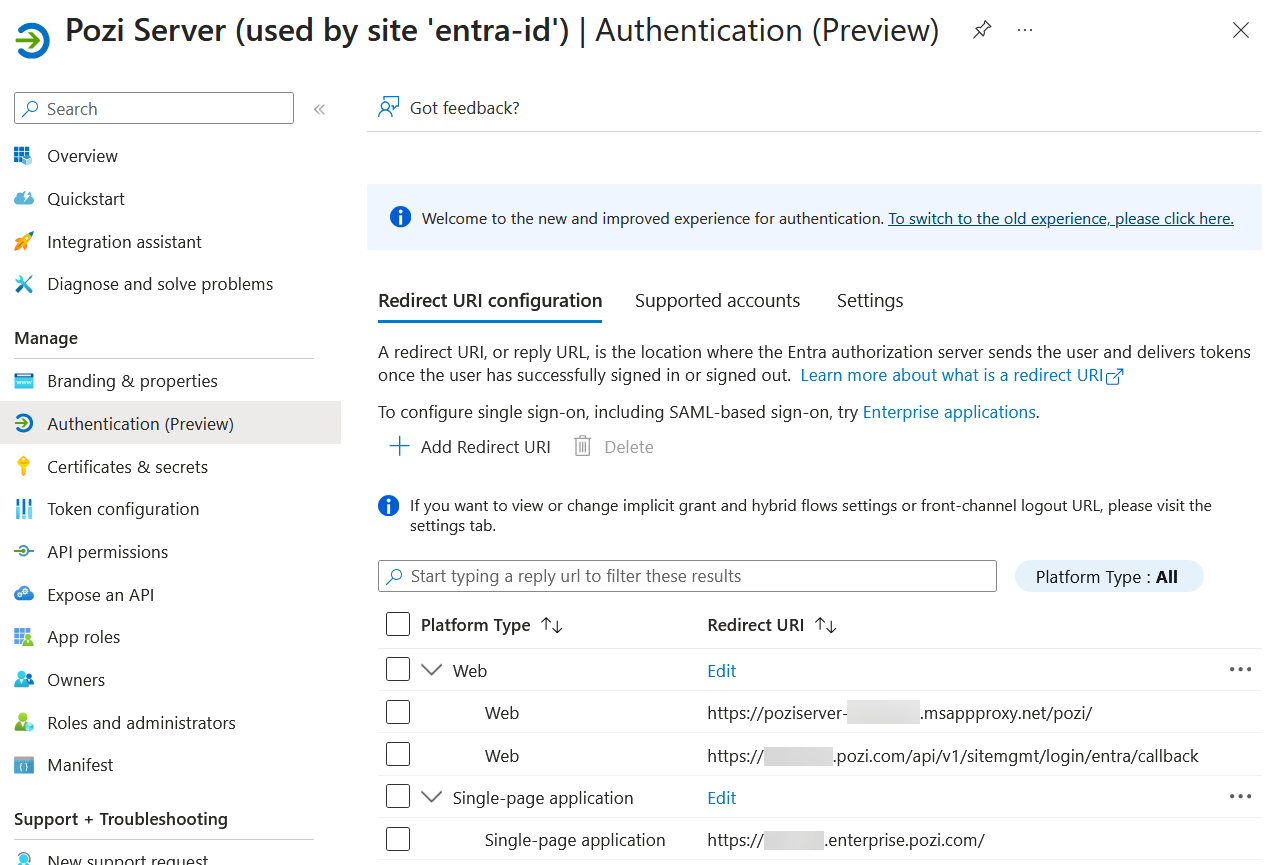Open the top-right ellipsis more options icon
Screen dimensions: 1278x865
click(x=1024, y=29)
